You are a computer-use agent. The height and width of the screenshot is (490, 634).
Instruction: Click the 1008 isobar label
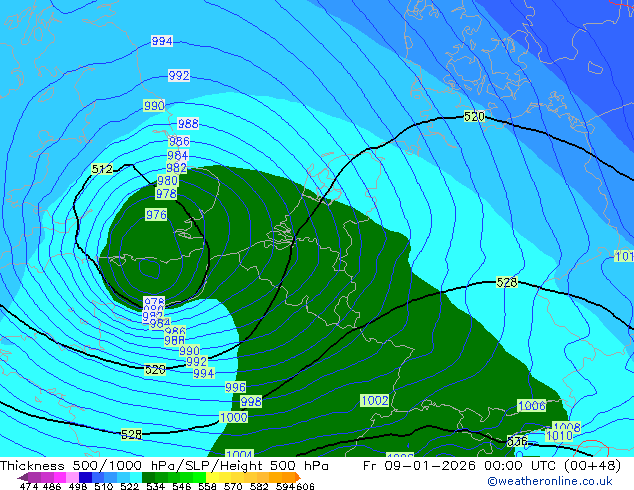[567, 427]
